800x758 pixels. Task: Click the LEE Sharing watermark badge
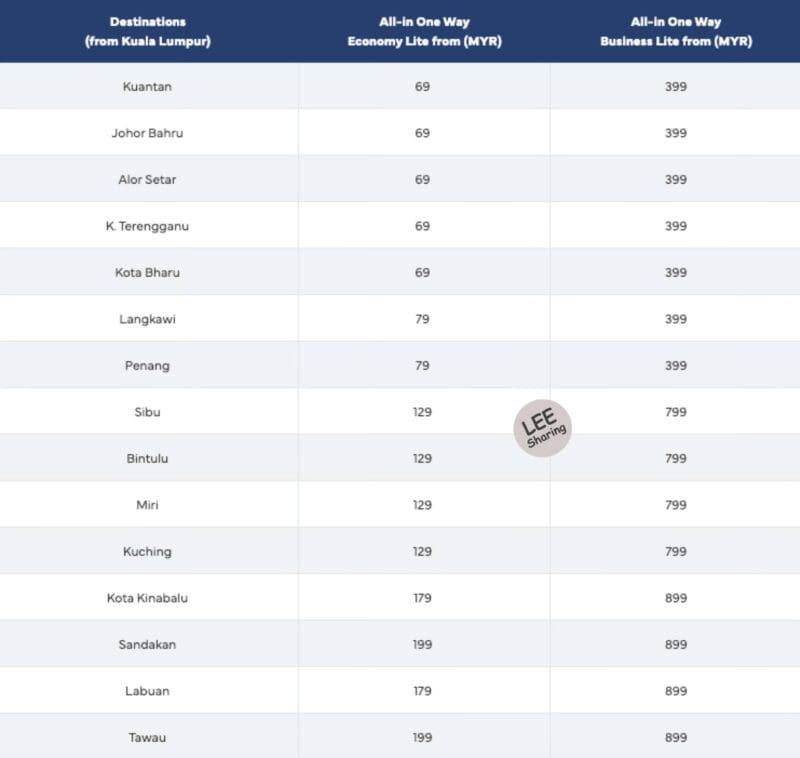pos(542,428)
